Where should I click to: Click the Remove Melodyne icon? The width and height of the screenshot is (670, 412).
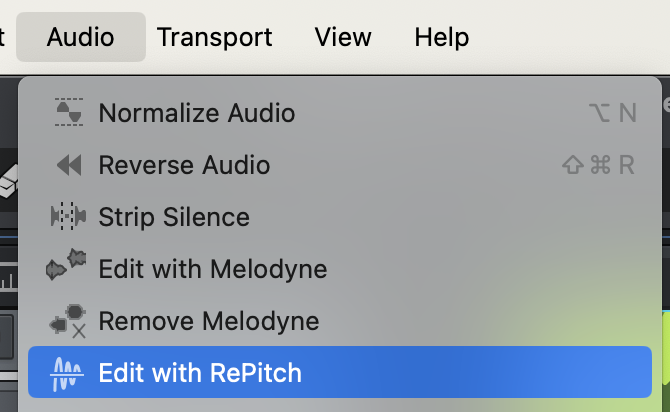pos(68,321)
